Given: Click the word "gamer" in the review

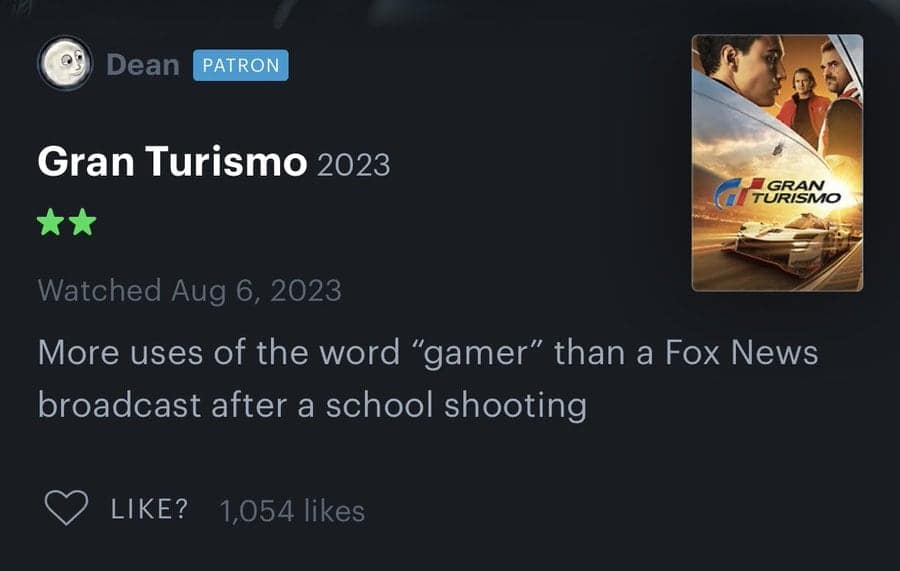Looking at the screenshot, I should pyautogui.click(x=477, y=352).
